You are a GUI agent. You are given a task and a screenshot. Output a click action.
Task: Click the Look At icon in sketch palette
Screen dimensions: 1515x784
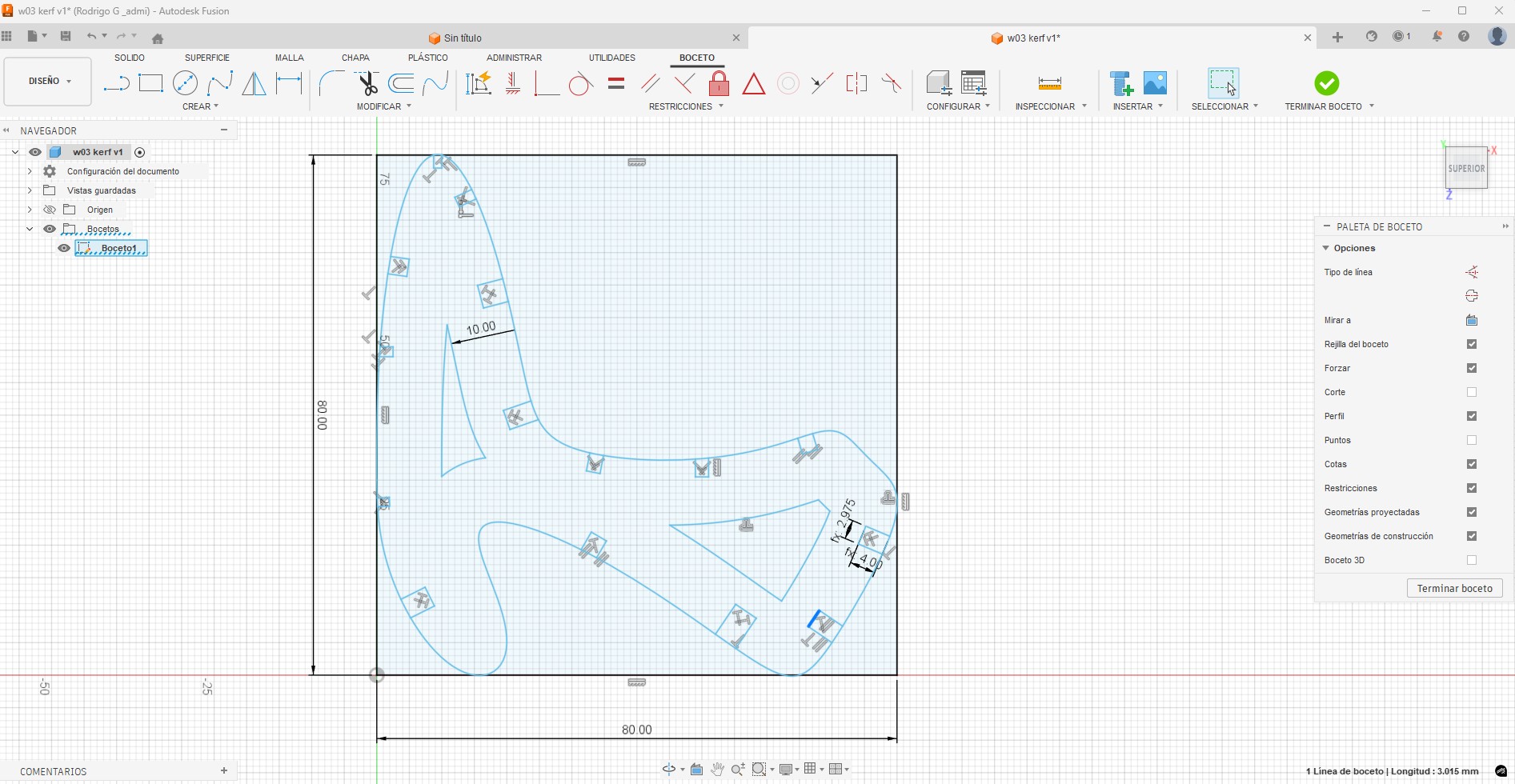[x=1472, y=320]
